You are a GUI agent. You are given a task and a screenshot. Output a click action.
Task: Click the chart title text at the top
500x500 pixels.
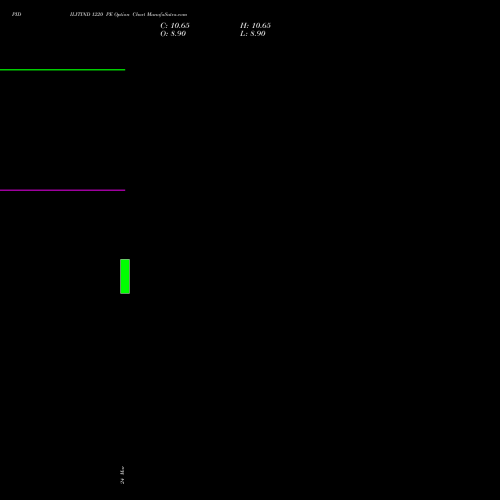(128, 14)
